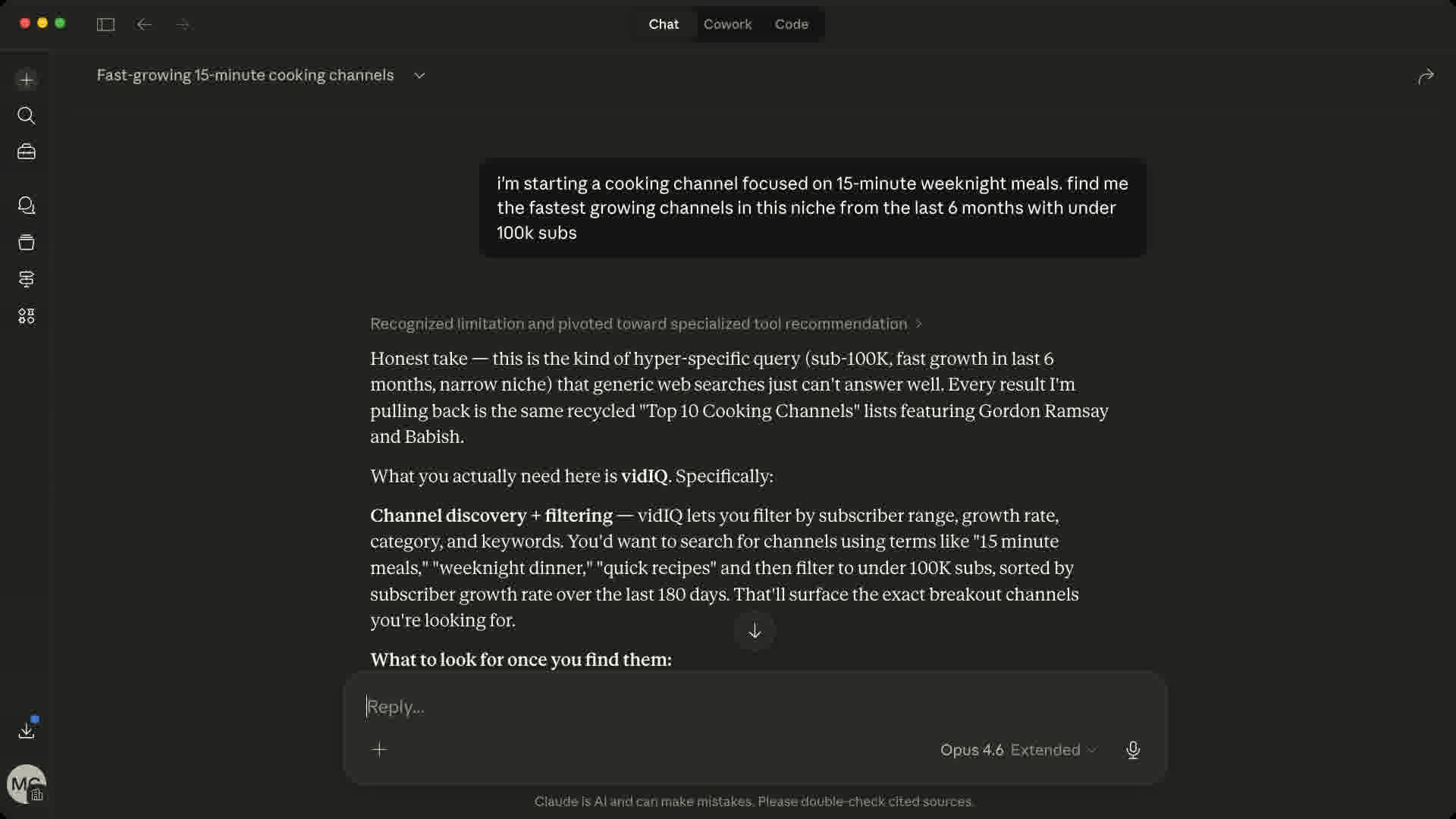This screenshot has width=1456, height=819.
Task: Start voice input with microphone icon
Action: tap(1133, 750)
